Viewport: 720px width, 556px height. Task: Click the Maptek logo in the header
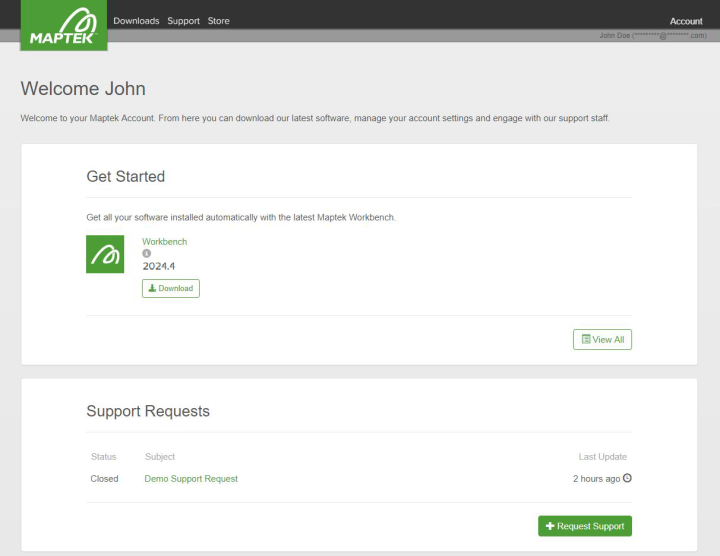tap(64, 25)
